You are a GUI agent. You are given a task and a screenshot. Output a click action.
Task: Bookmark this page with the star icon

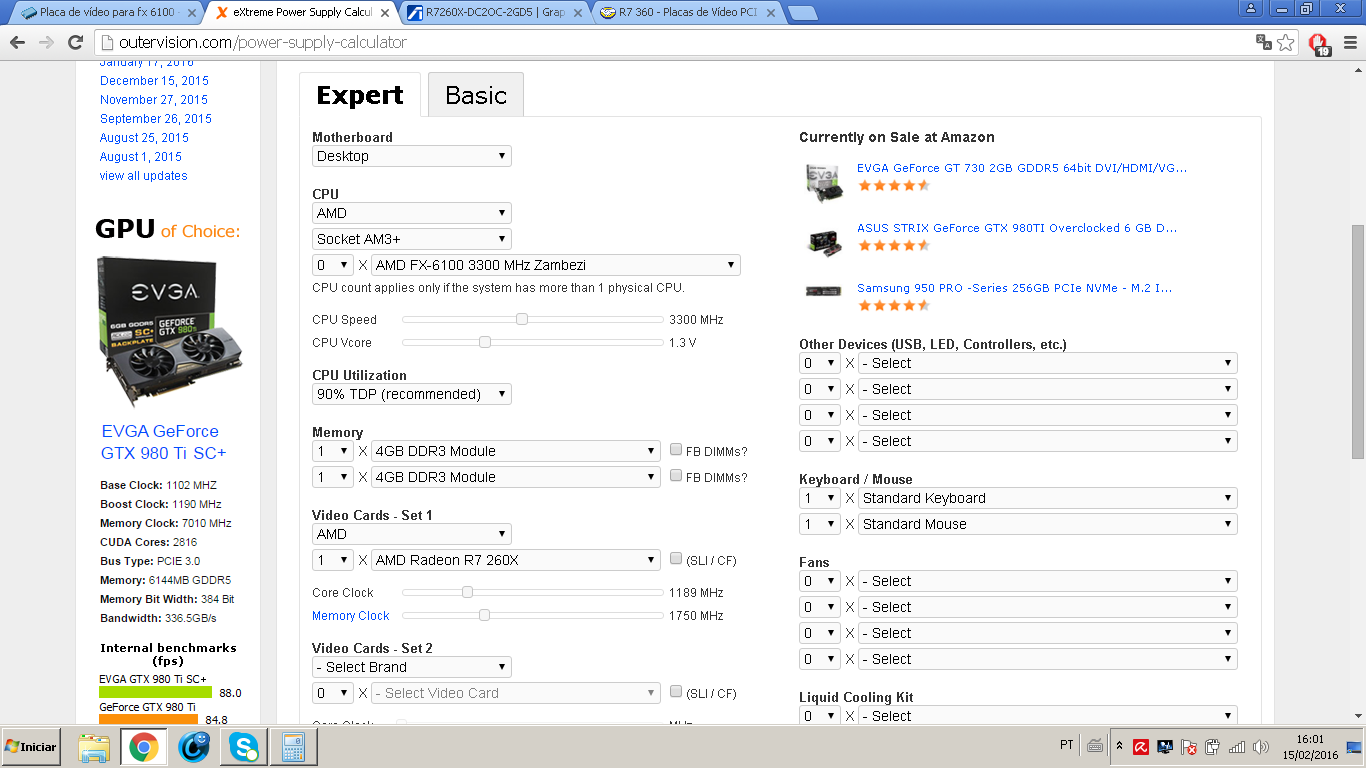point(1286,42)
